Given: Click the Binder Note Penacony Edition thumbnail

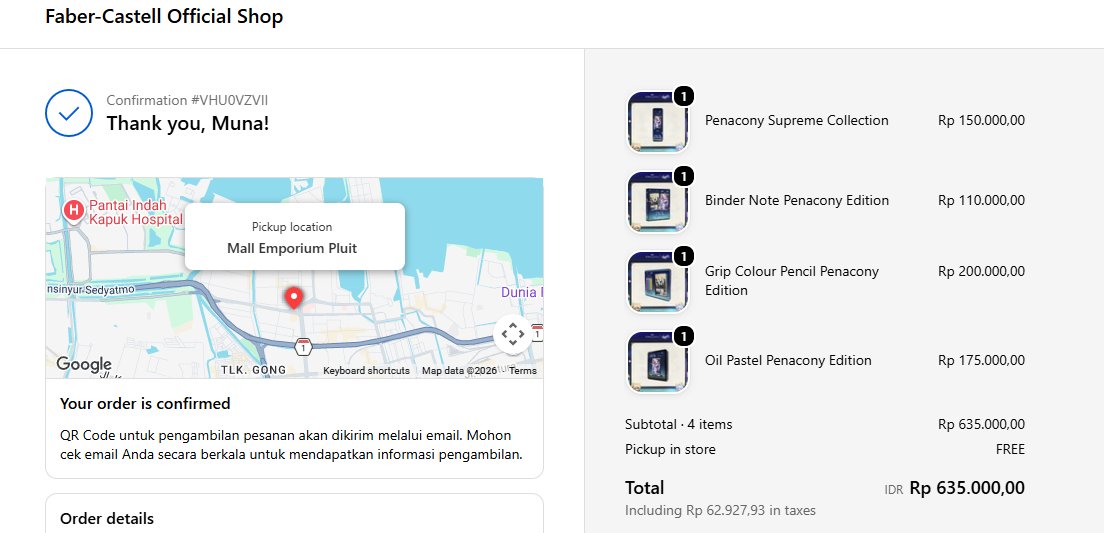Looking at the screenshot, I should (x=658, y=202).
